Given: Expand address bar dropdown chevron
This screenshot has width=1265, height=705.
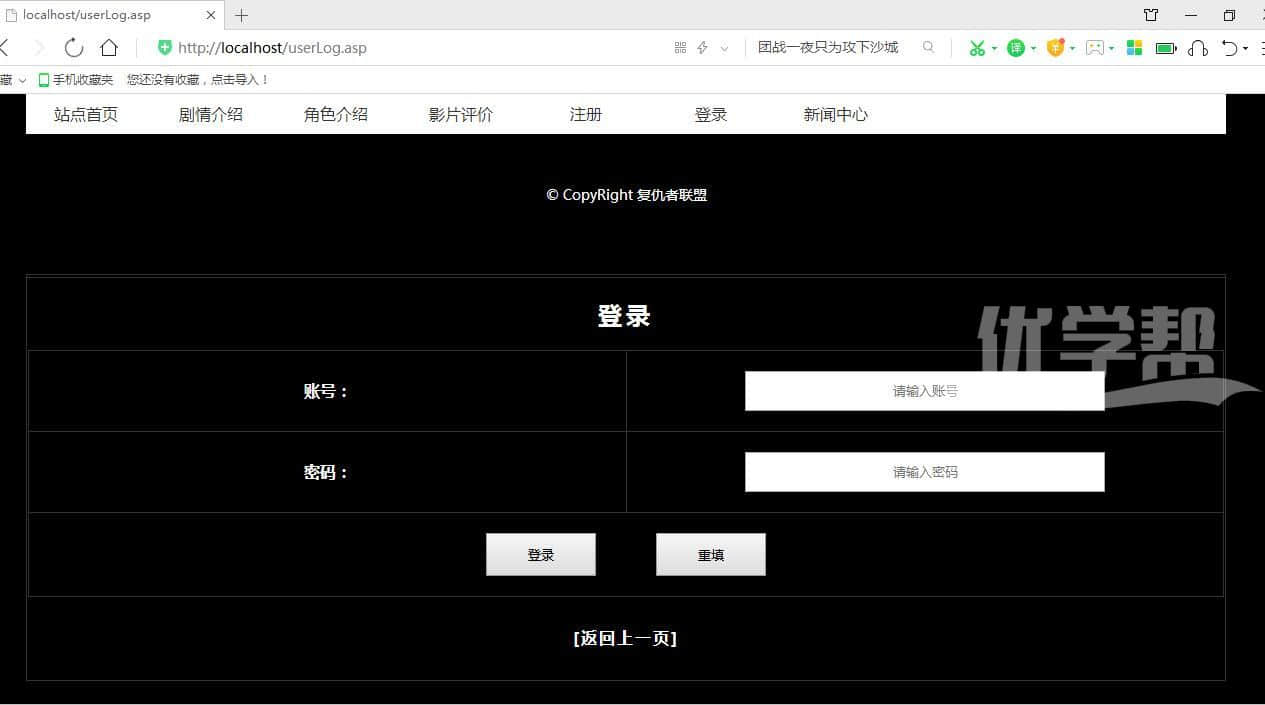Looking at the screenshot, I should (724, 48).
